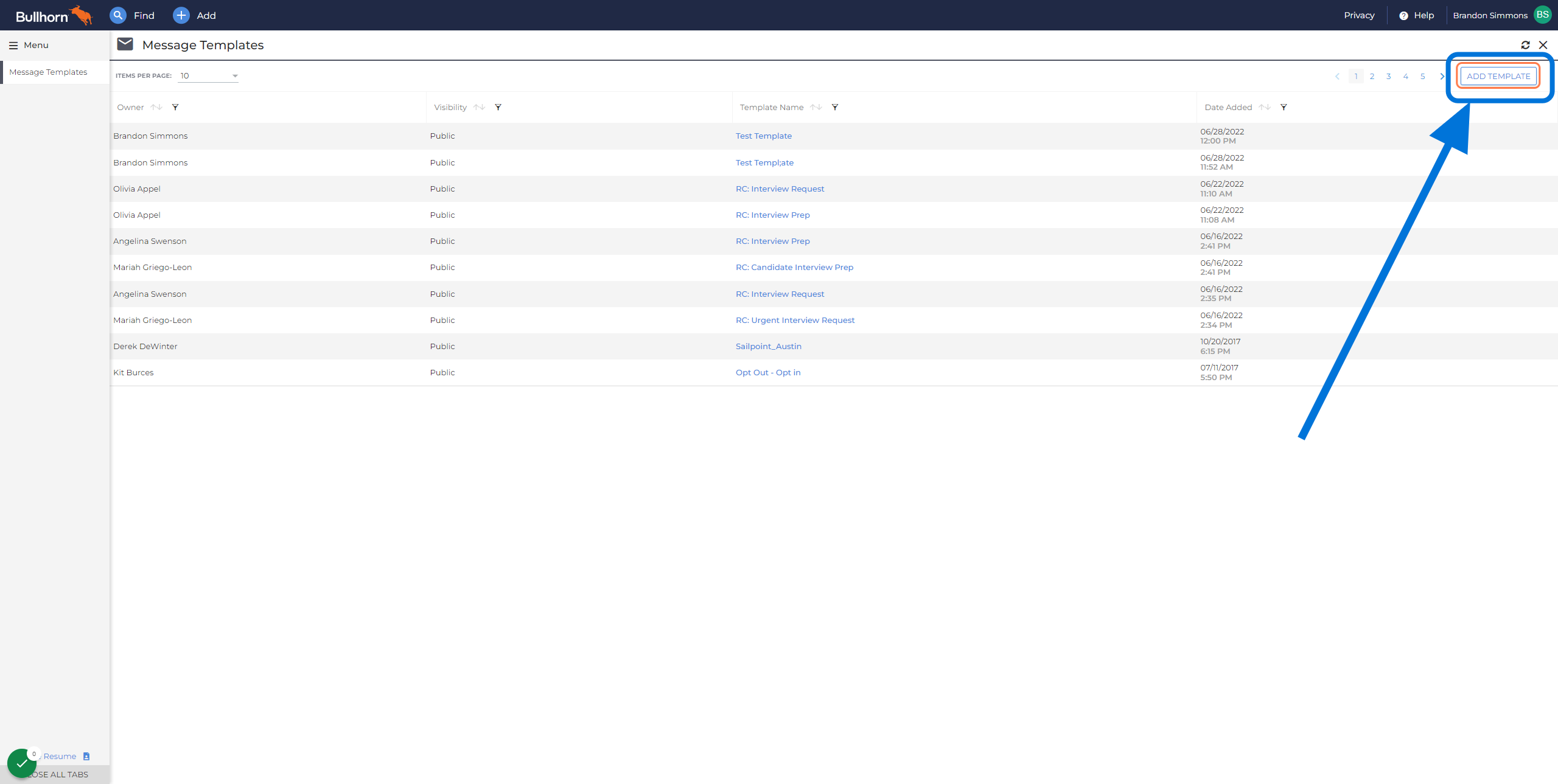Refresh the Message Templates list
Screen dimensions: 1558x784
pyautogui.click(x=1525, y=45)
